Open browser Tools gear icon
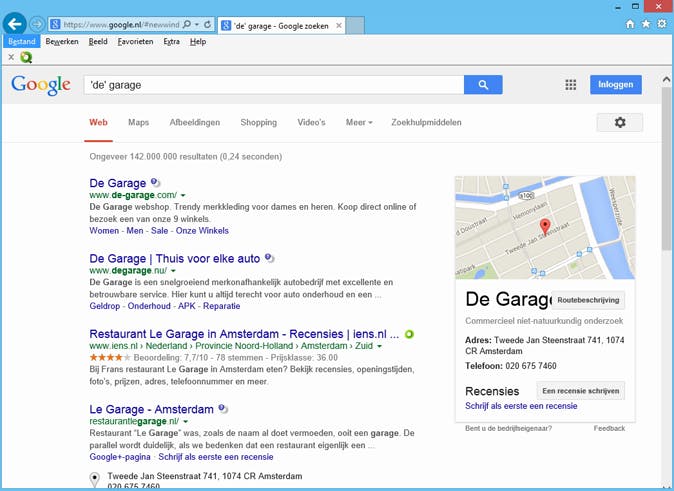The height and width of the screenshot is (491, 674). click(x=662, y=24)
